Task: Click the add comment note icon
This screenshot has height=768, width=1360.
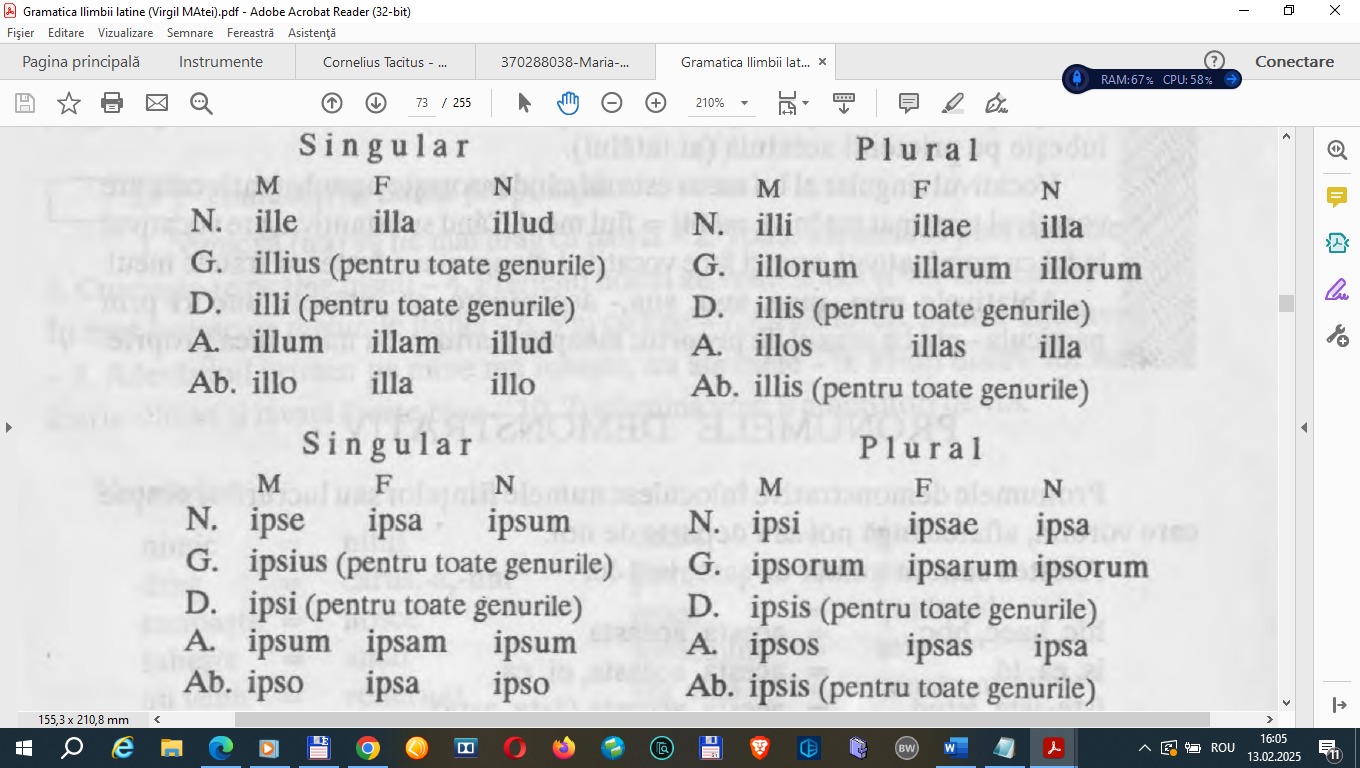Action: click(x=908, y=103)
